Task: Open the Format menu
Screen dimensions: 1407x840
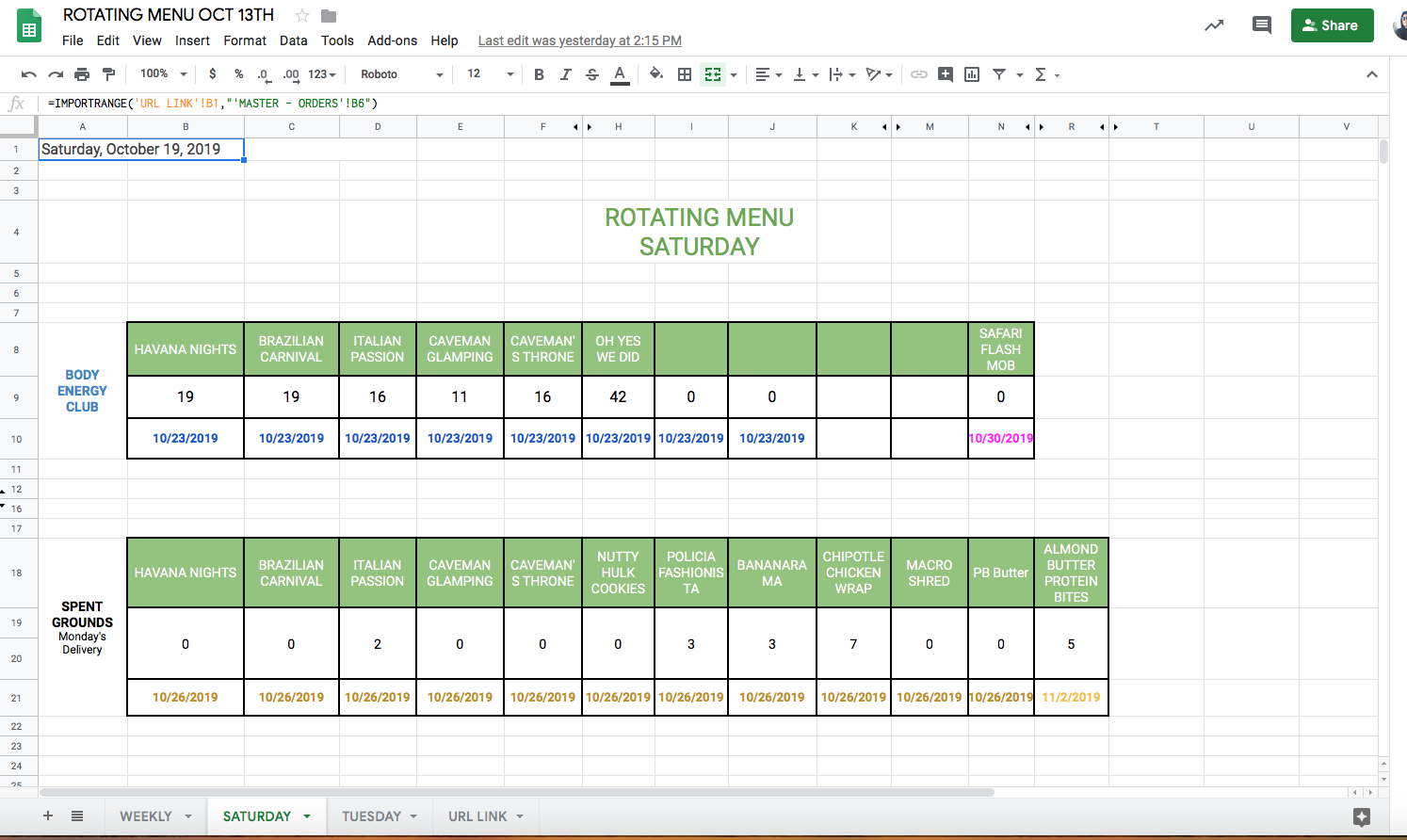Action: point(245,40)
